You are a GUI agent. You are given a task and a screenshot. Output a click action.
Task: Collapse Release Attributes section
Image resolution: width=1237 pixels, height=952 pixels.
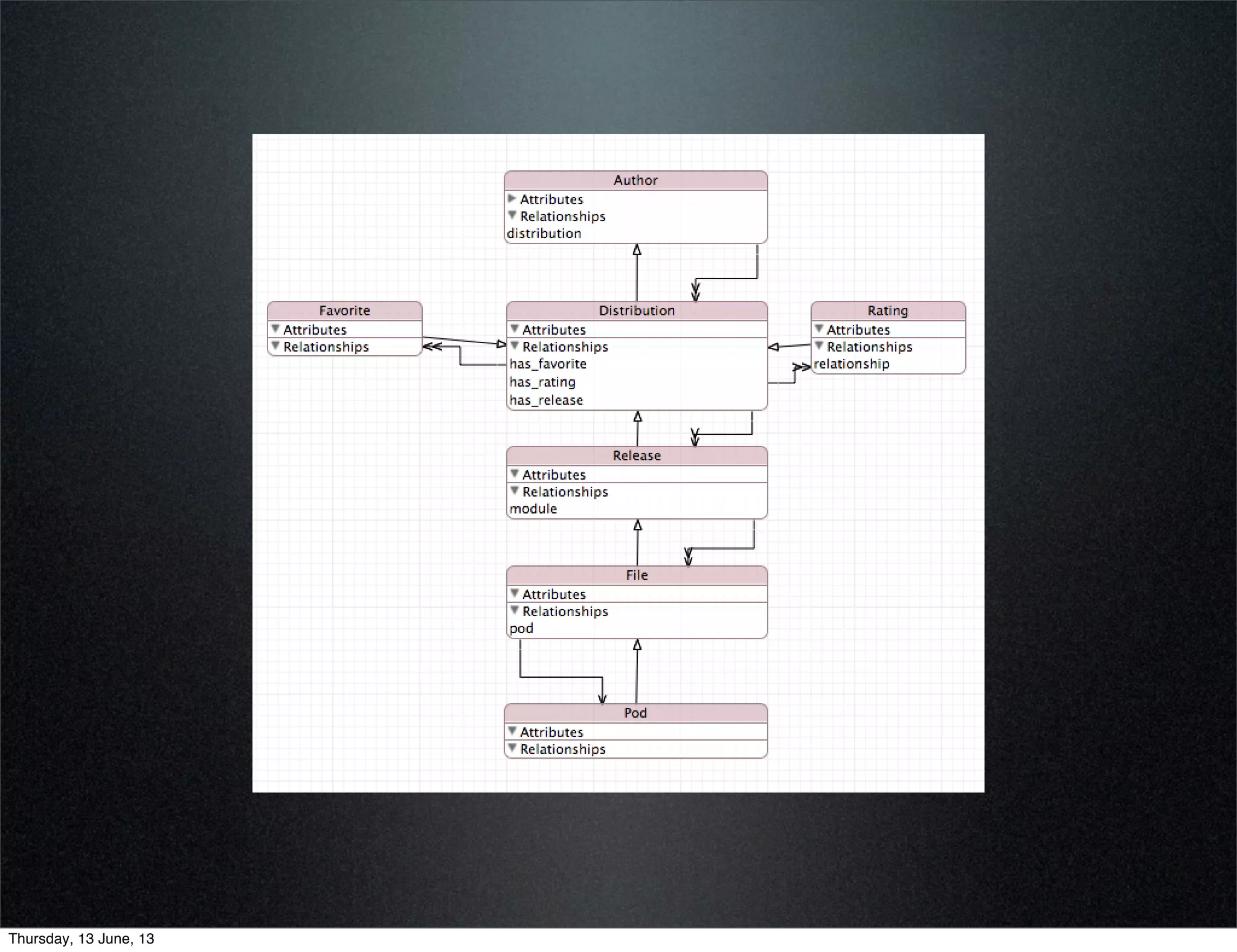[x=515, y=474]
